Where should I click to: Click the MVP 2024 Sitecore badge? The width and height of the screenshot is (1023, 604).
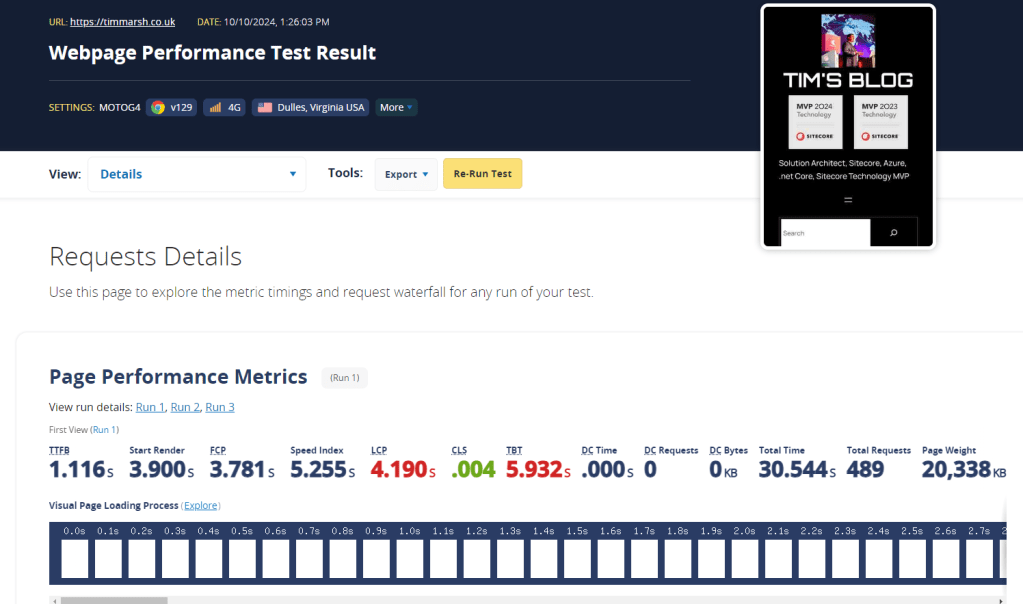click(x=815, y=121)
